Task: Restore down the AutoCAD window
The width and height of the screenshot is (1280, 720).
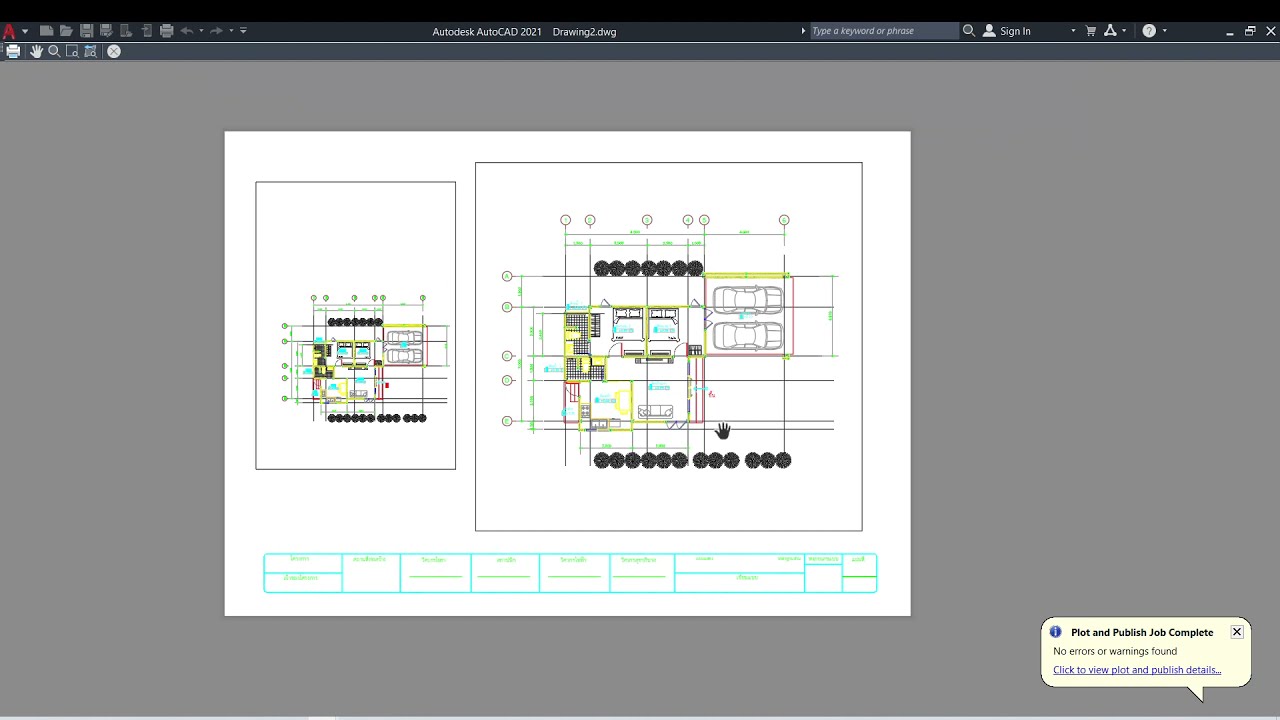Action: click(1250, 31)
